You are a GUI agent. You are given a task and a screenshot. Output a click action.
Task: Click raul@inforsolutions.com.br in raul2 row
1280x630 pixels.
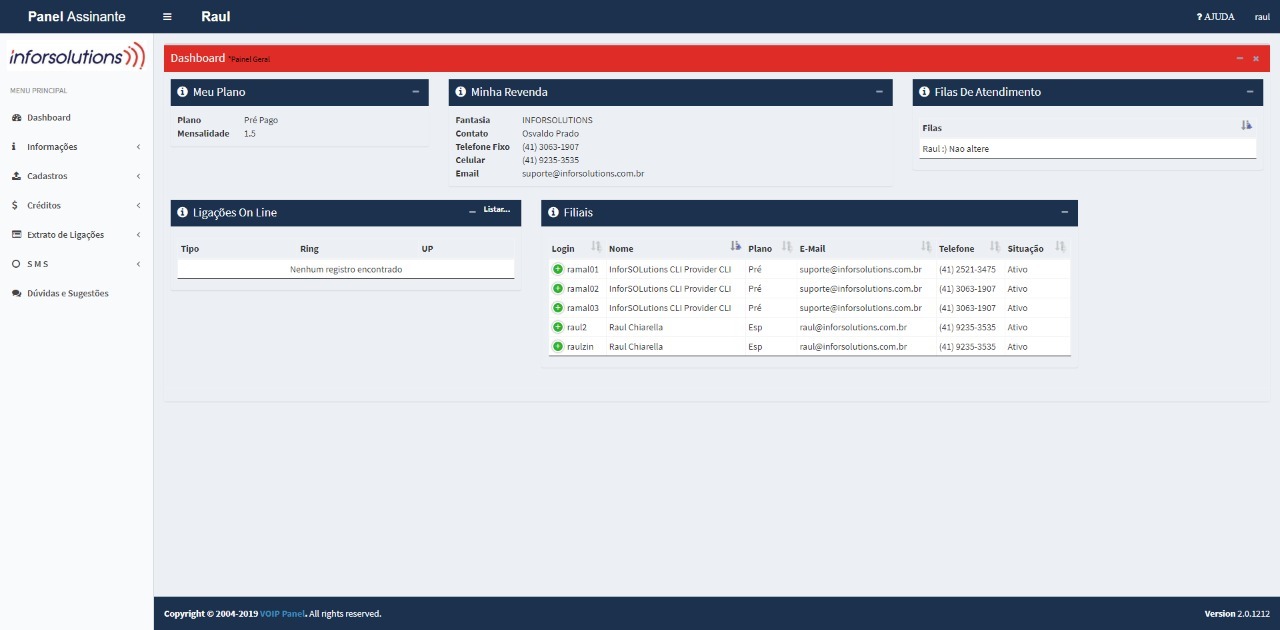click(x=853, y=327)
